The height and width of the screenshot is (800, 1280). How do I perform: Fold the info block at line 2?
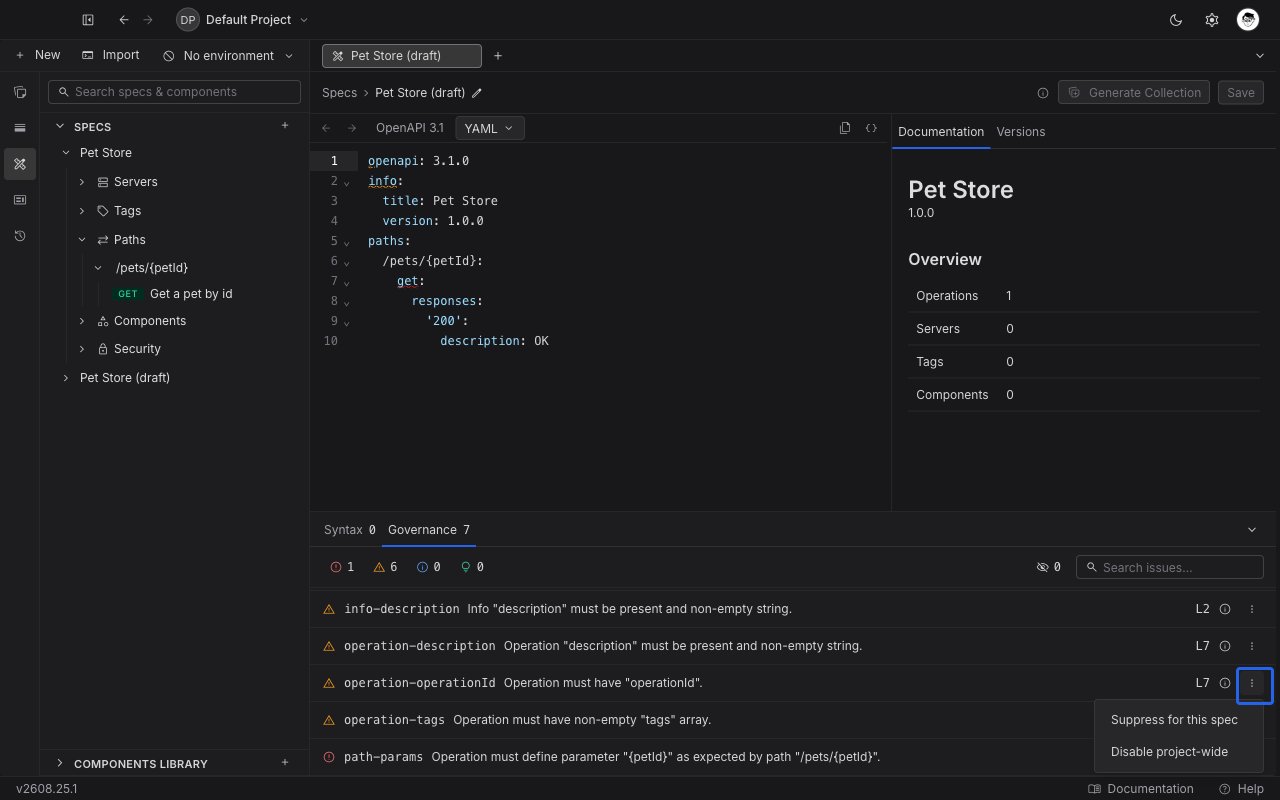pos(347,182)
